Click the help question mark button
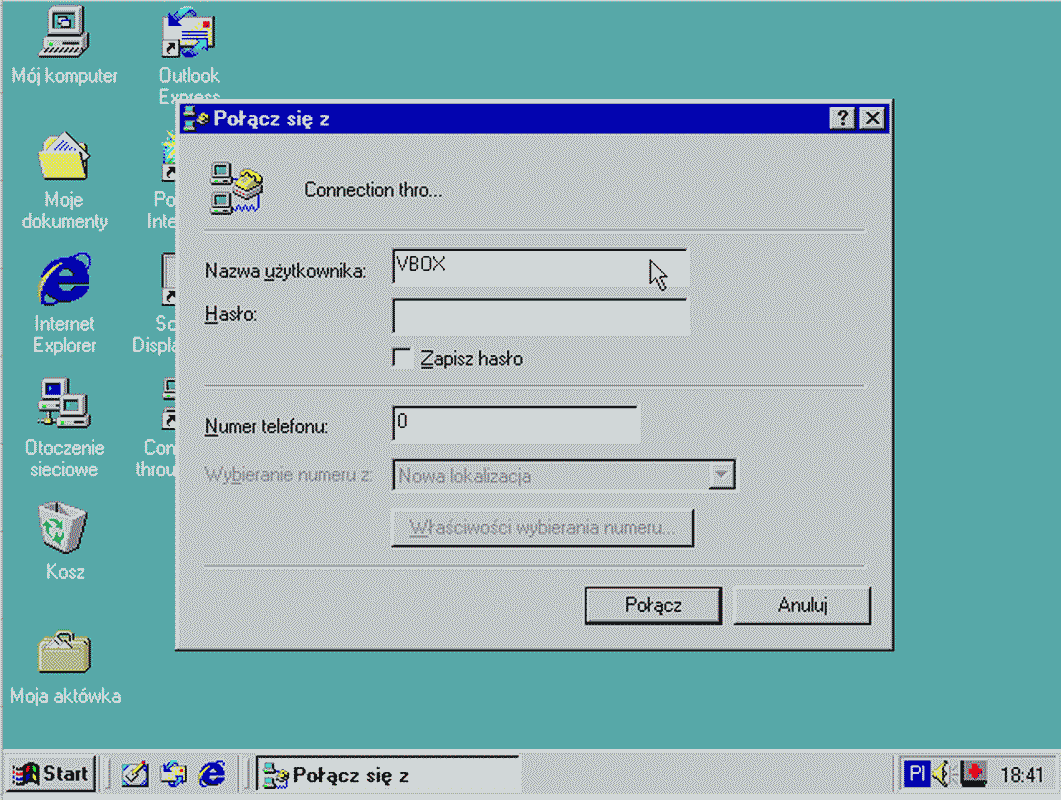 (x=842, y=118)
